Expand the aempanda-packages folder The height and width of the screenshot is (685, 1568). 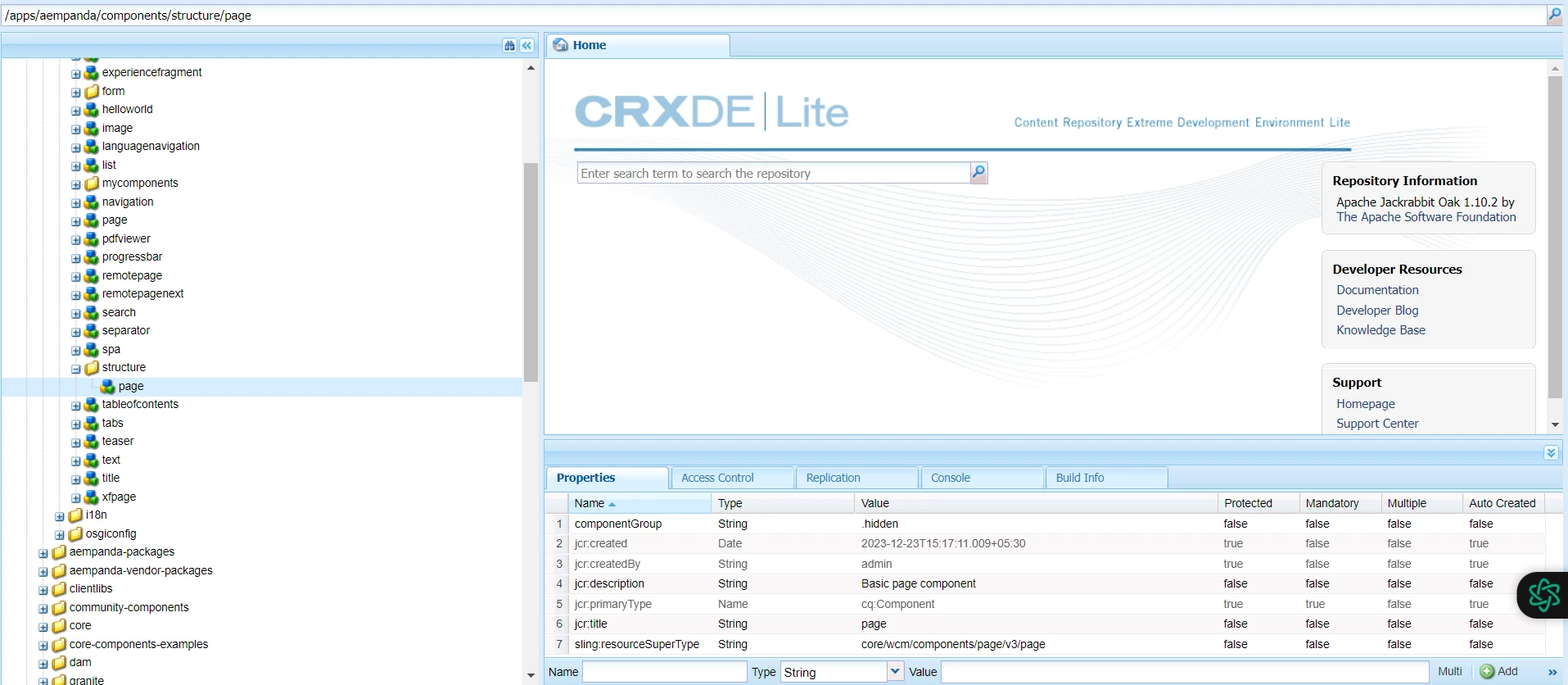pos(43,553)
